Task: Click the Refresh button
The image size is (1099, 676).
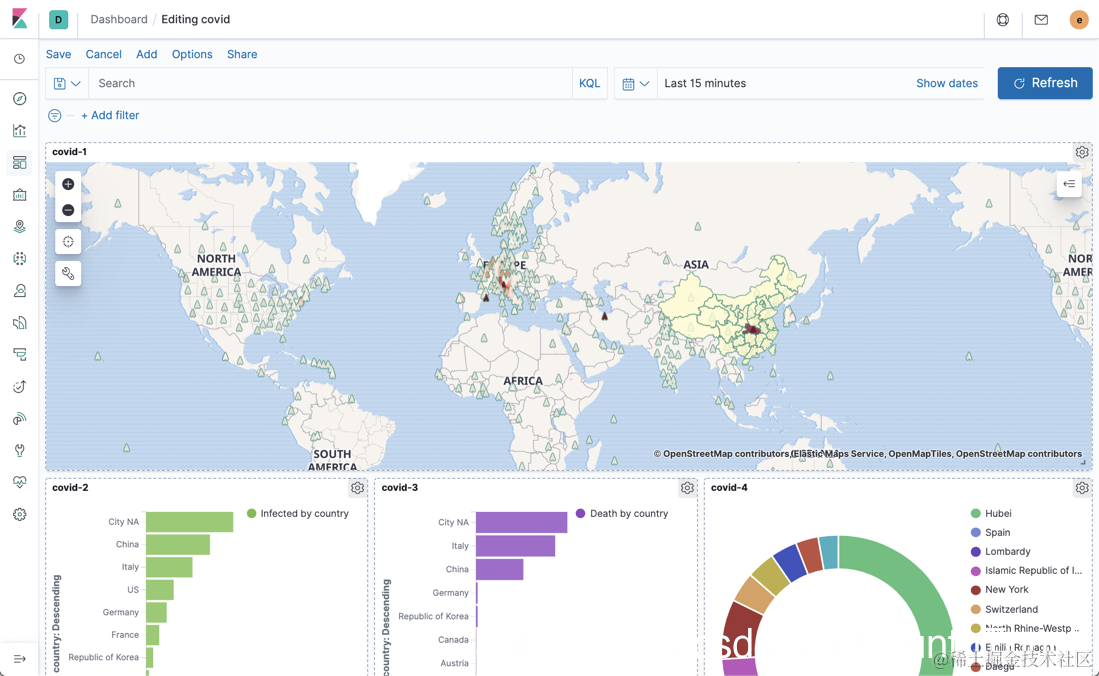Action: [1045, 83]
